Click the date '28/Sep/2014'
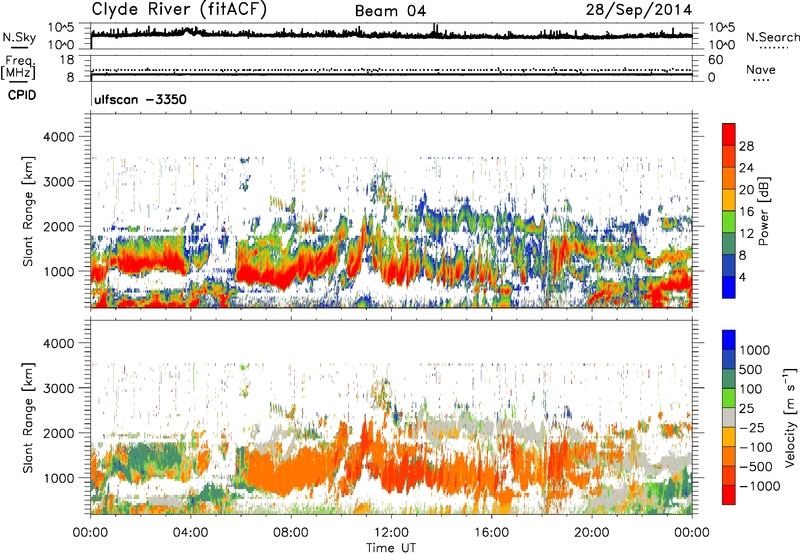The height and width of the screenshot is (554, 800). point(639,10)
